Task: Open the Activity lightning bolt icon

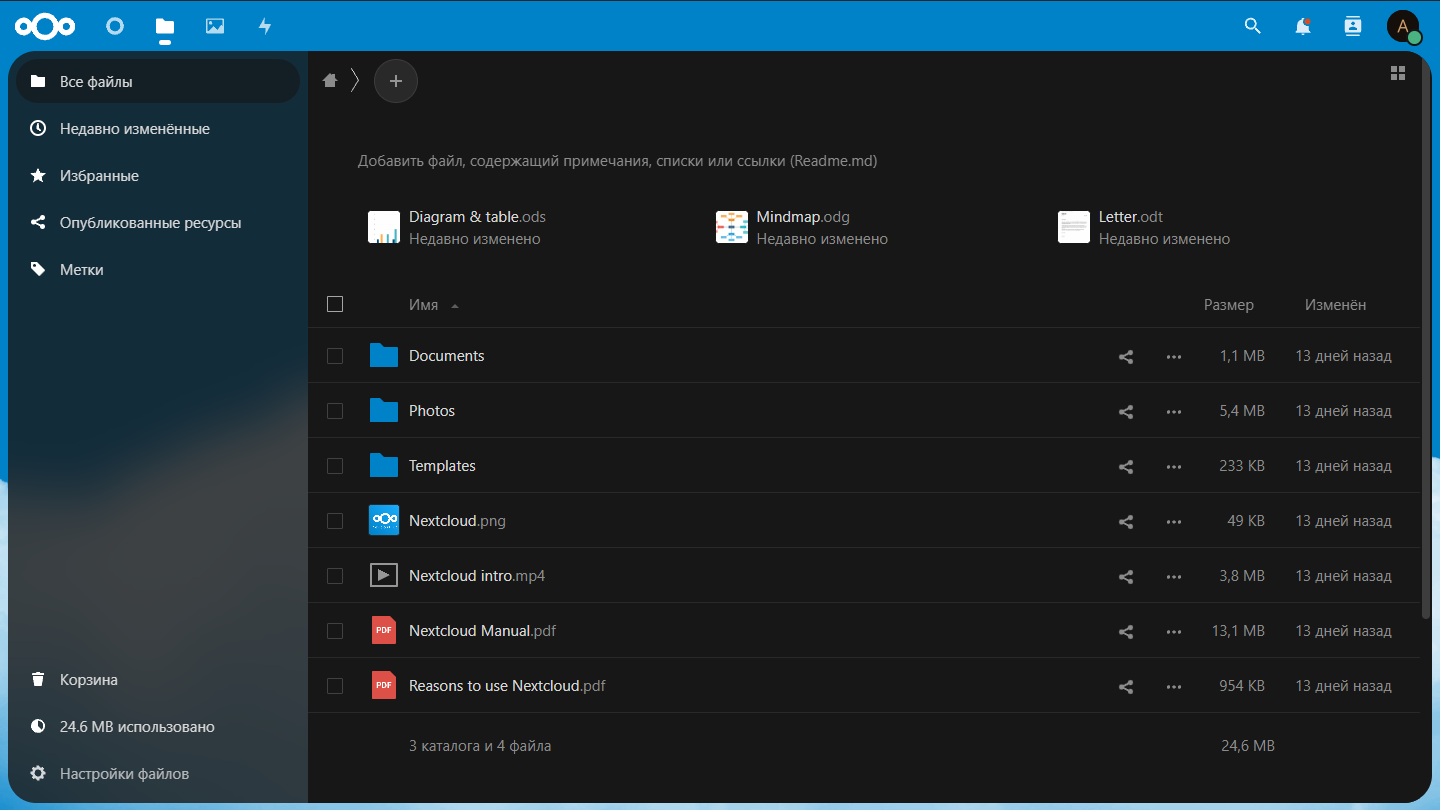Action: click(x=265, y=26)
